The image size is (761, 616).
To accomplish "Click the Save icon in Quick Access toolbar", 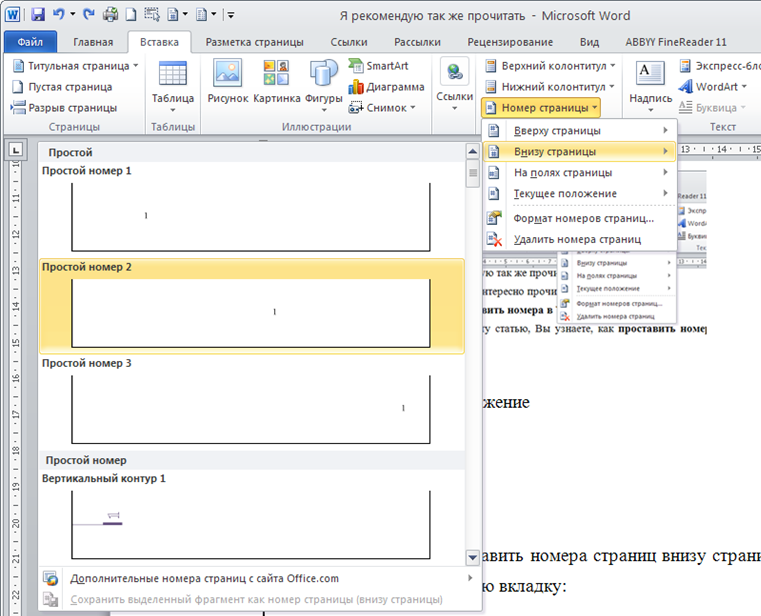I will pyautogui.click(x=38, y=15).
